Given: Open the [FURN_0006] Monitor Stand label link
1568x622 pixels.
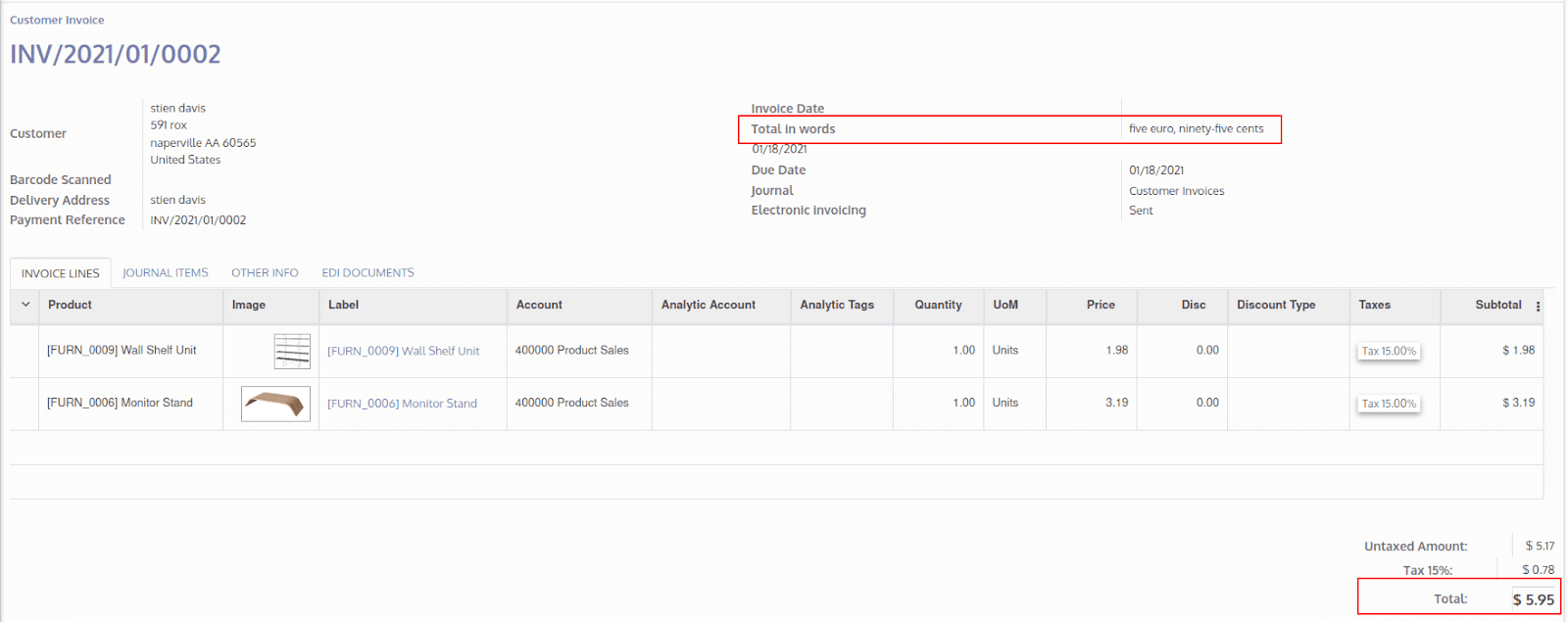Looking at the screenshot, I should point(403,404).
